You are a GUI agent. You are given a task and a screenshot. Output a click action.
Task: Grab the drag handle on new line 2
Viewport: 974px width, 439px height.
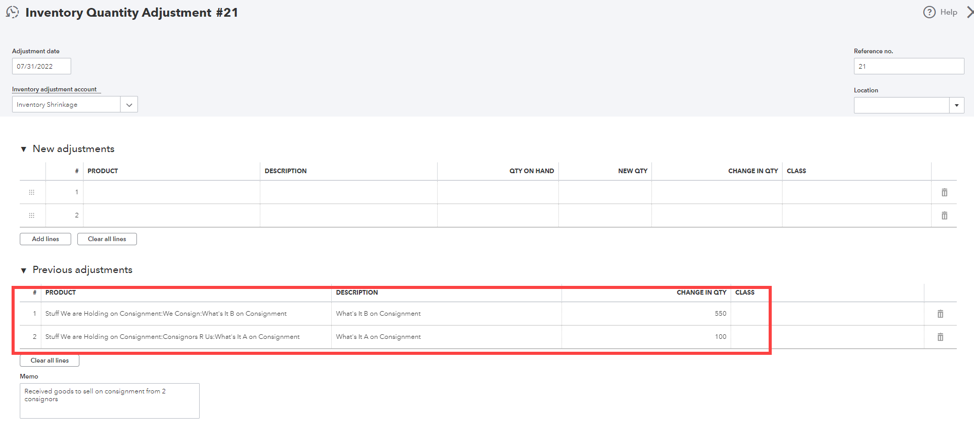click(x=32, y=216)
